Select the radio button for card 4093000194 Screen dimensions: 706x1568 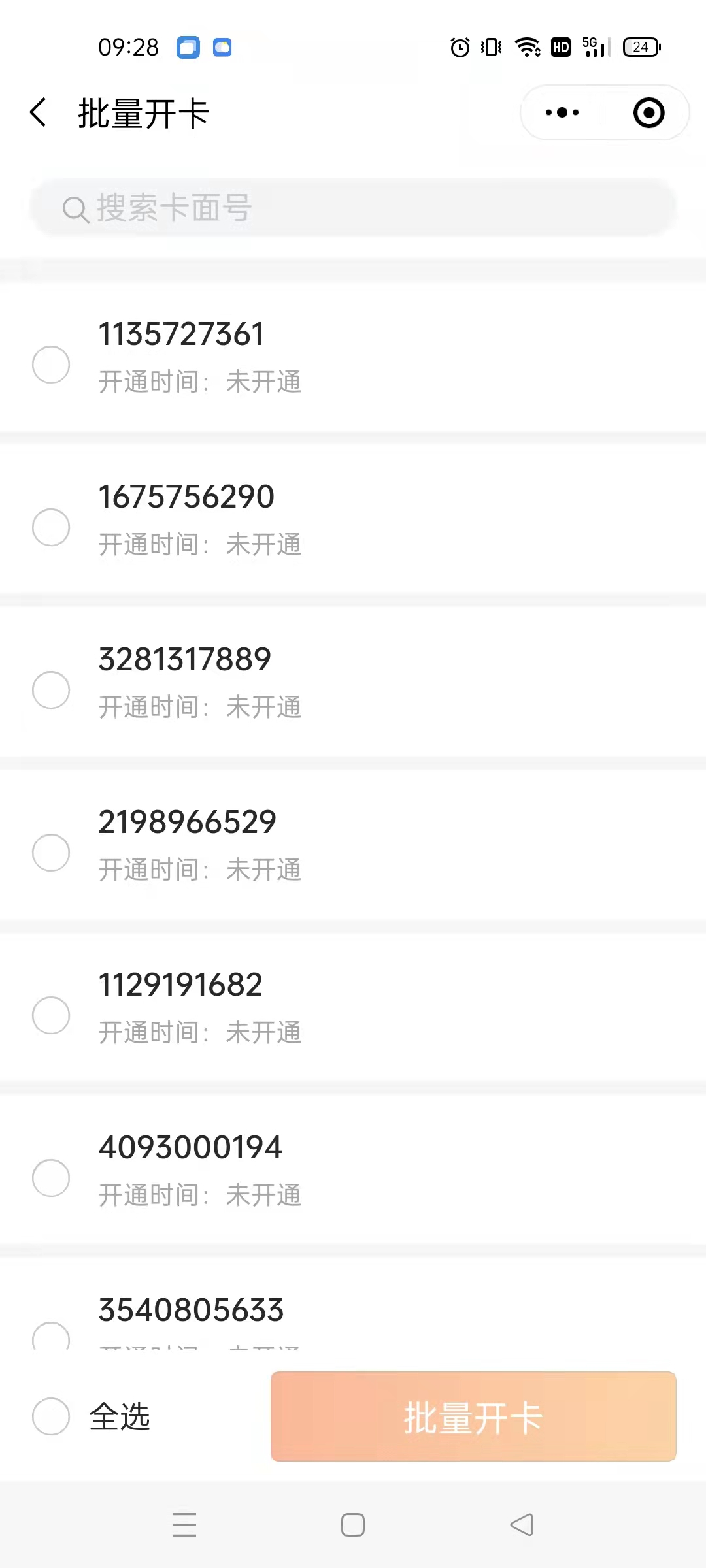51,1177
